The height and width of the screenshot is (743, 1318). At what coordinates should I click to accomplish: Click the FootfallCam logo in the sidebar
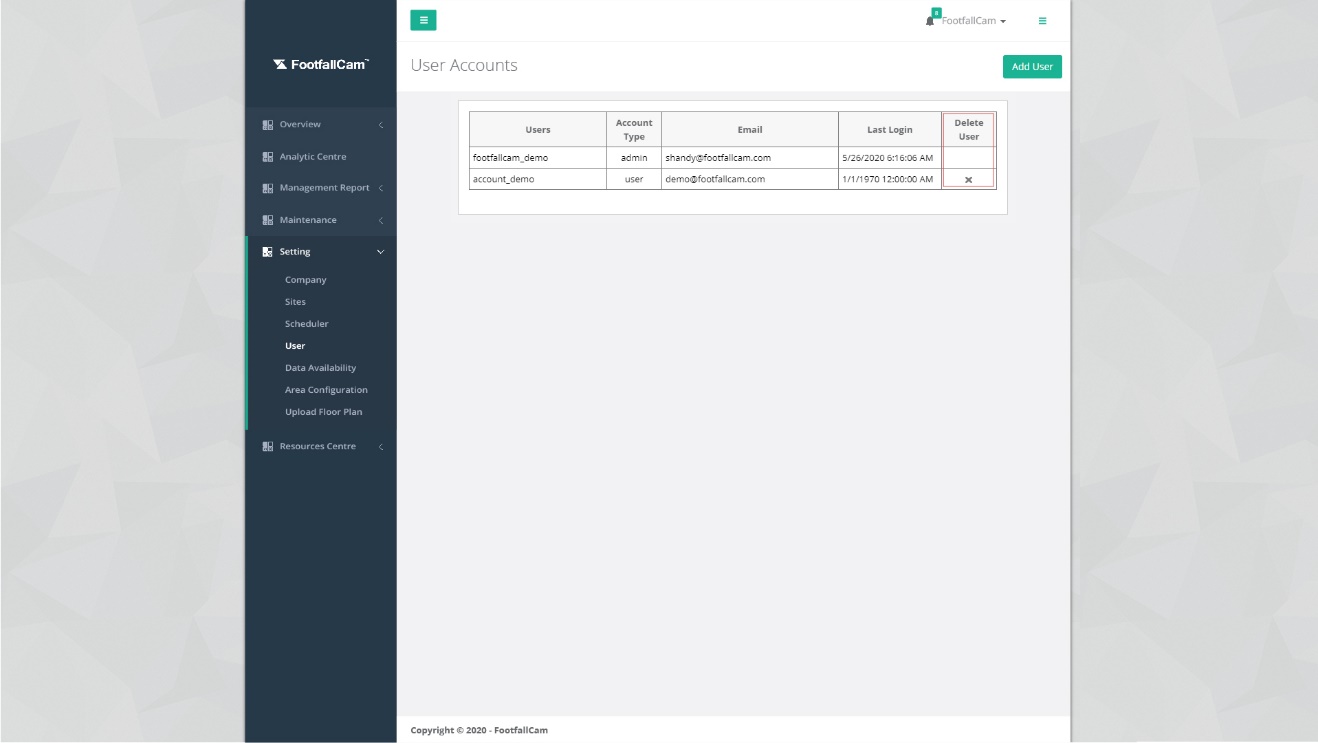[x=320, y=65]
